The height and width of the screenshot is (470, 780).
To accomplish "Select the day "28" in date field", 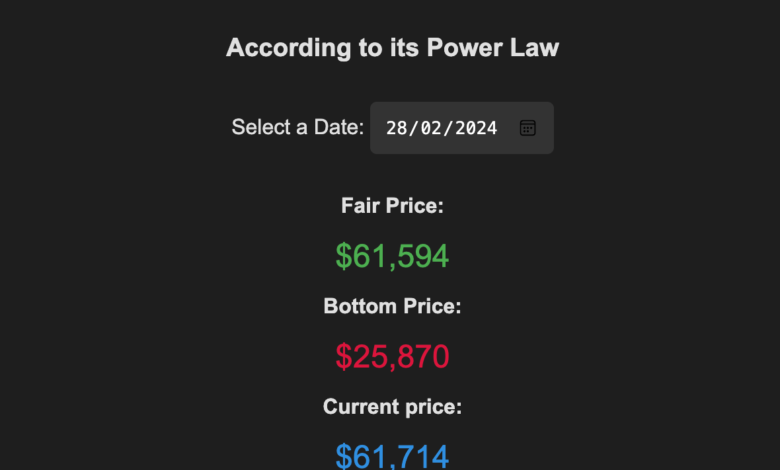I will click(397, 128).
